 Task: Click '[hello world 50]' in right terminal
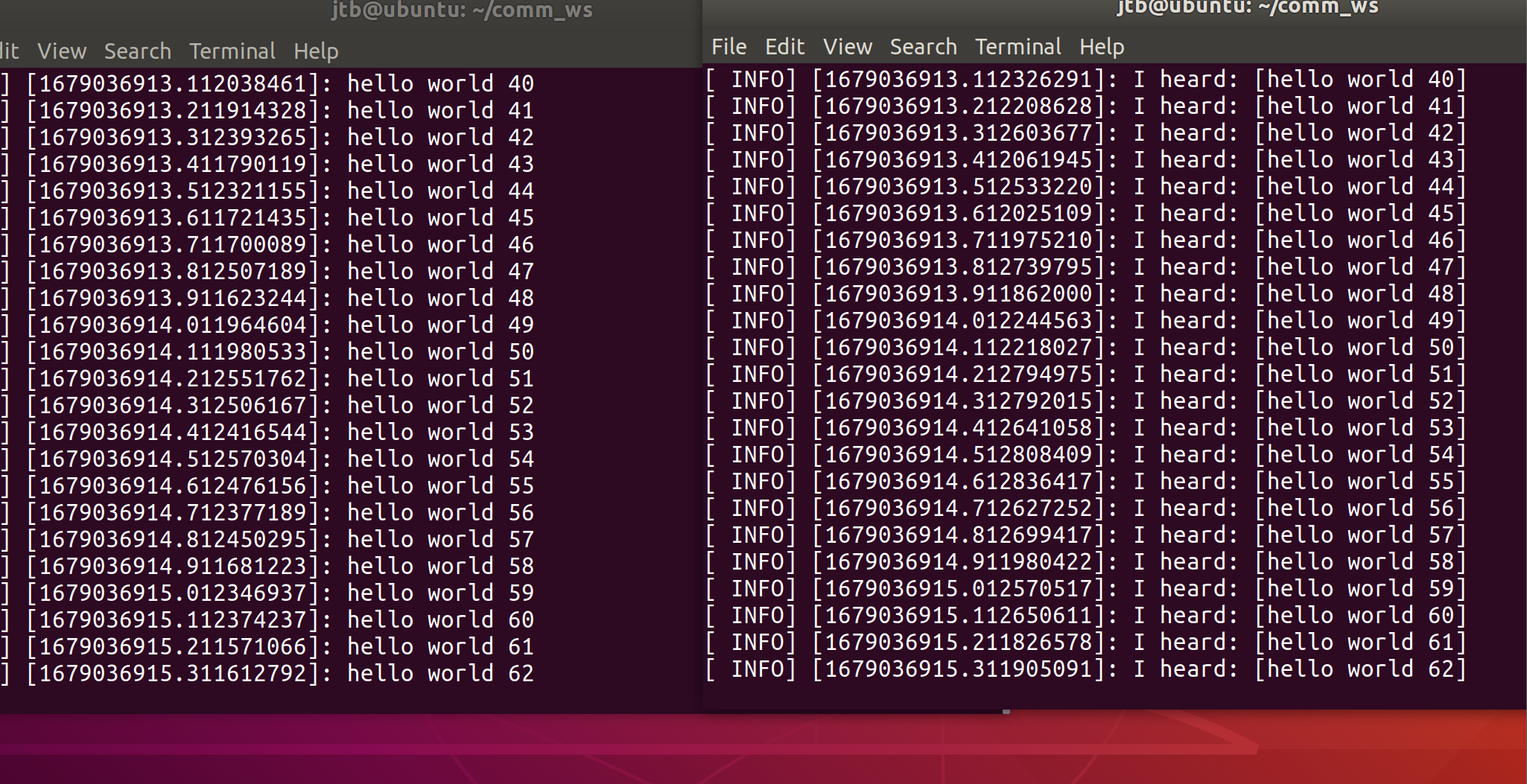1361,348
